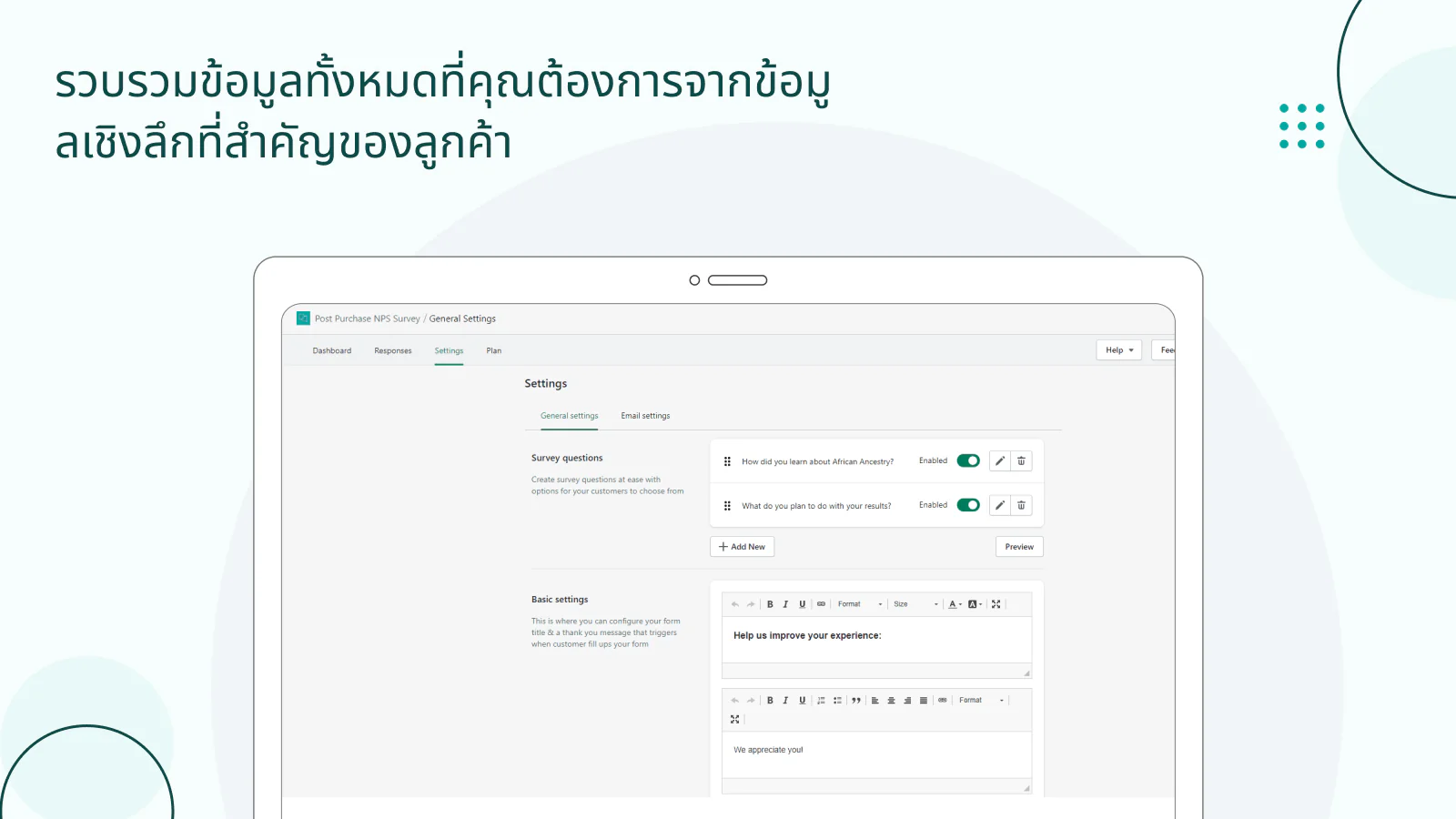Center align text in thank you editor

pos(891,701)
